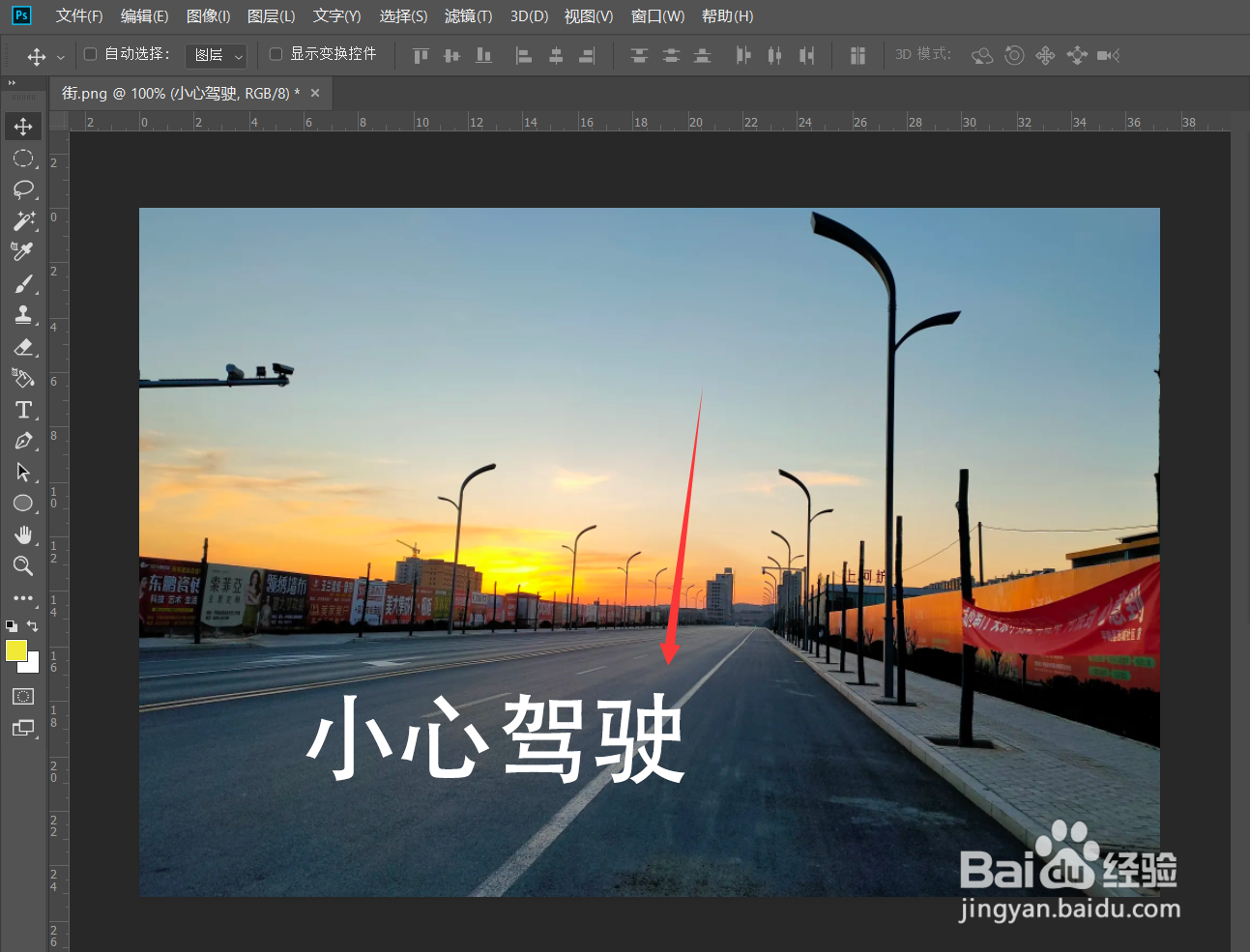Distribute bottom edges in options bar

(x=703, y=55)
